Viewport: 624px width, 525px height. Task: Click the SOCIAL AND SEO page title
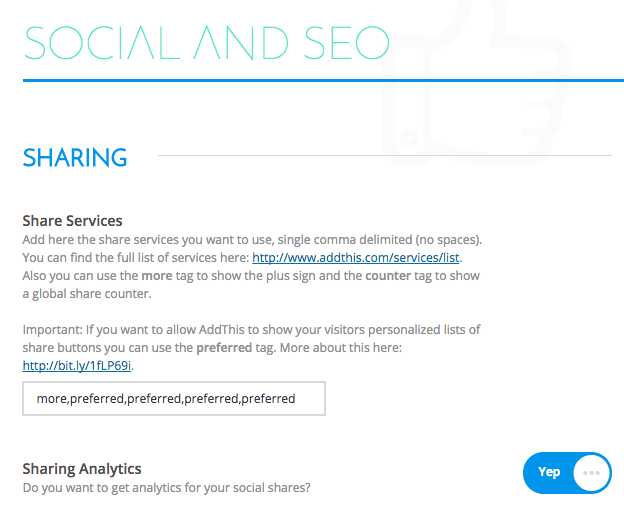coord(207,43)
